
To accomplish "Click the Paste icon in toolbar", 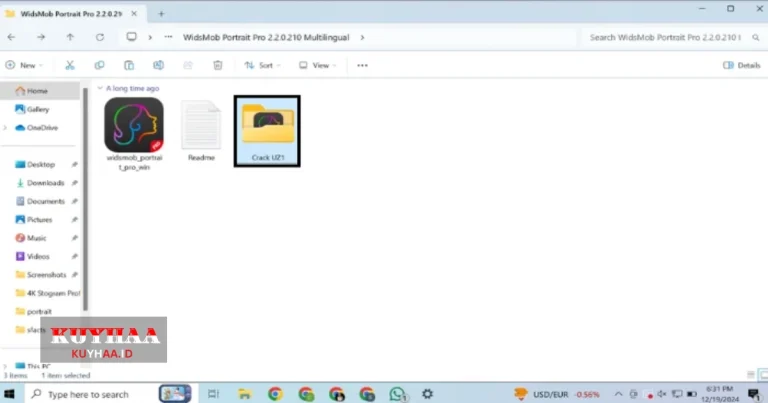I will (x=129, y=65).
